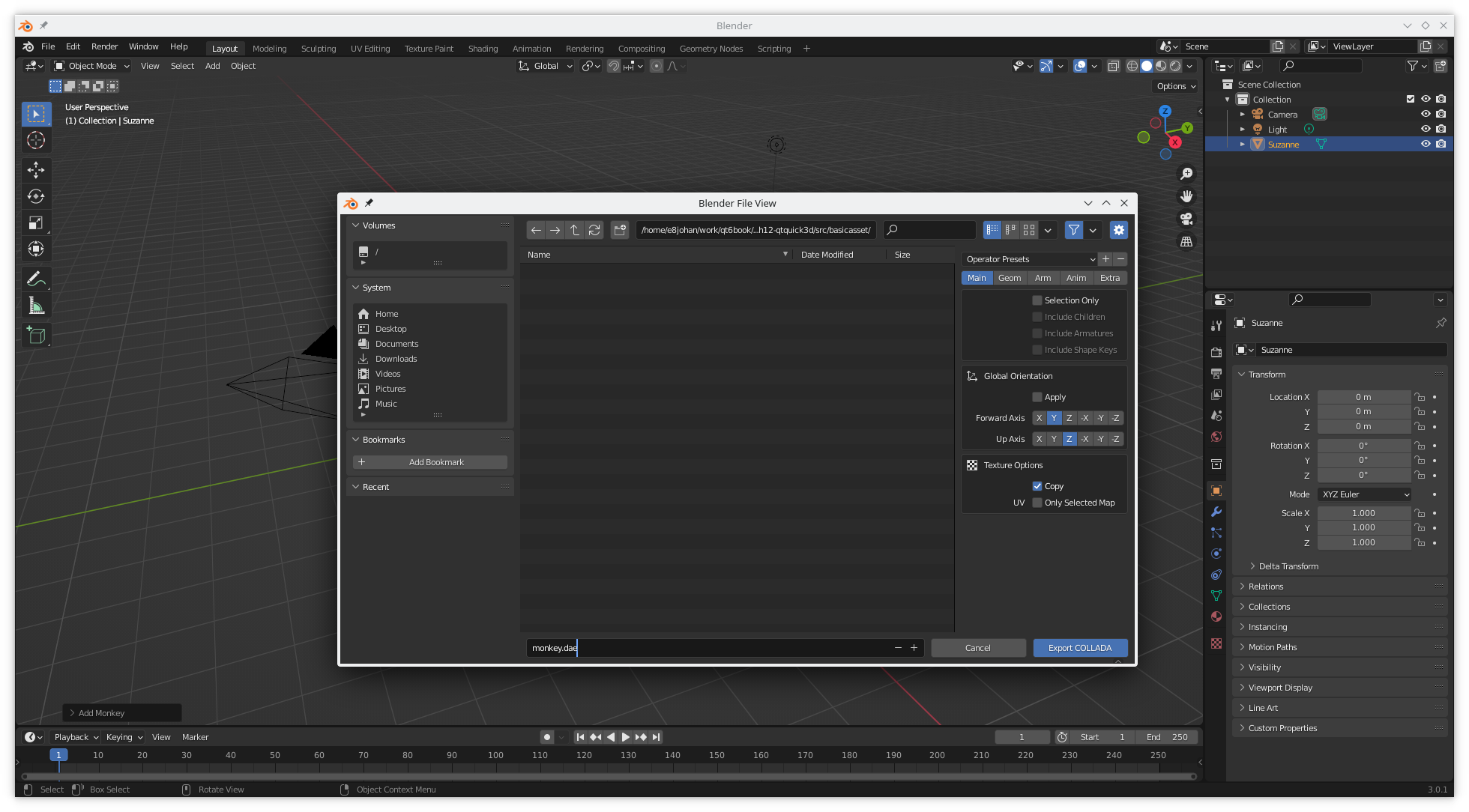Click the create new directory icon
Screen dimensions: 1469x812
coord(620,230)
